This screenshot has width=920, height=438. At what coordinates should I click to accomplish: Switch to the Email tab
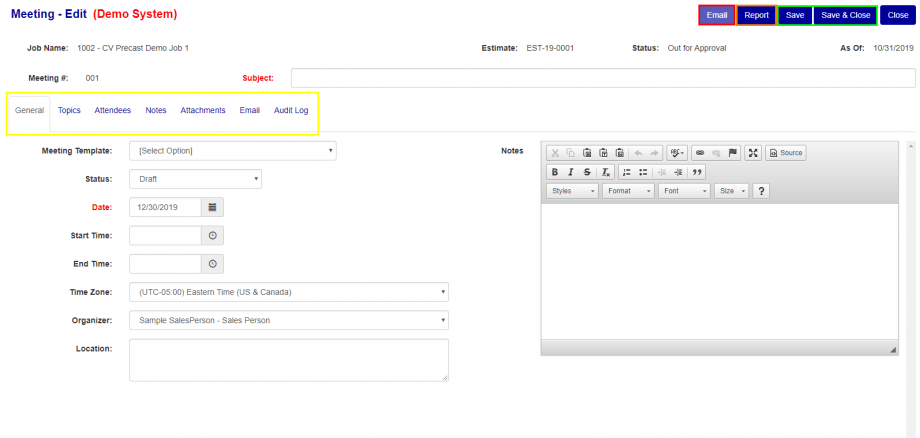[x=249, y=110]
